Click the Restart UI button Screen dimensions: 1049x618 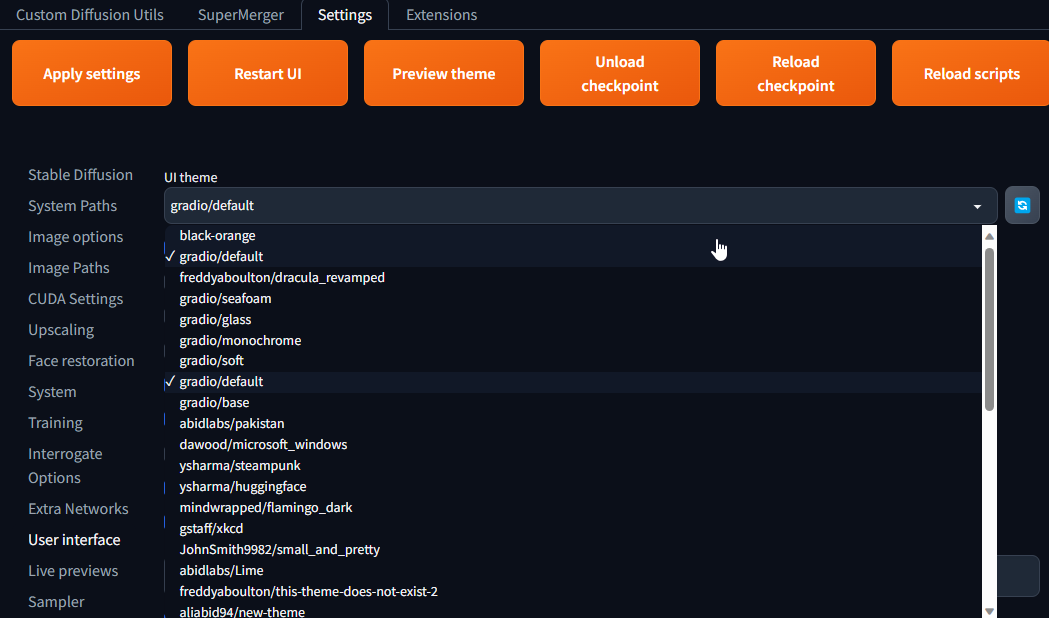[x=268, y=73]
